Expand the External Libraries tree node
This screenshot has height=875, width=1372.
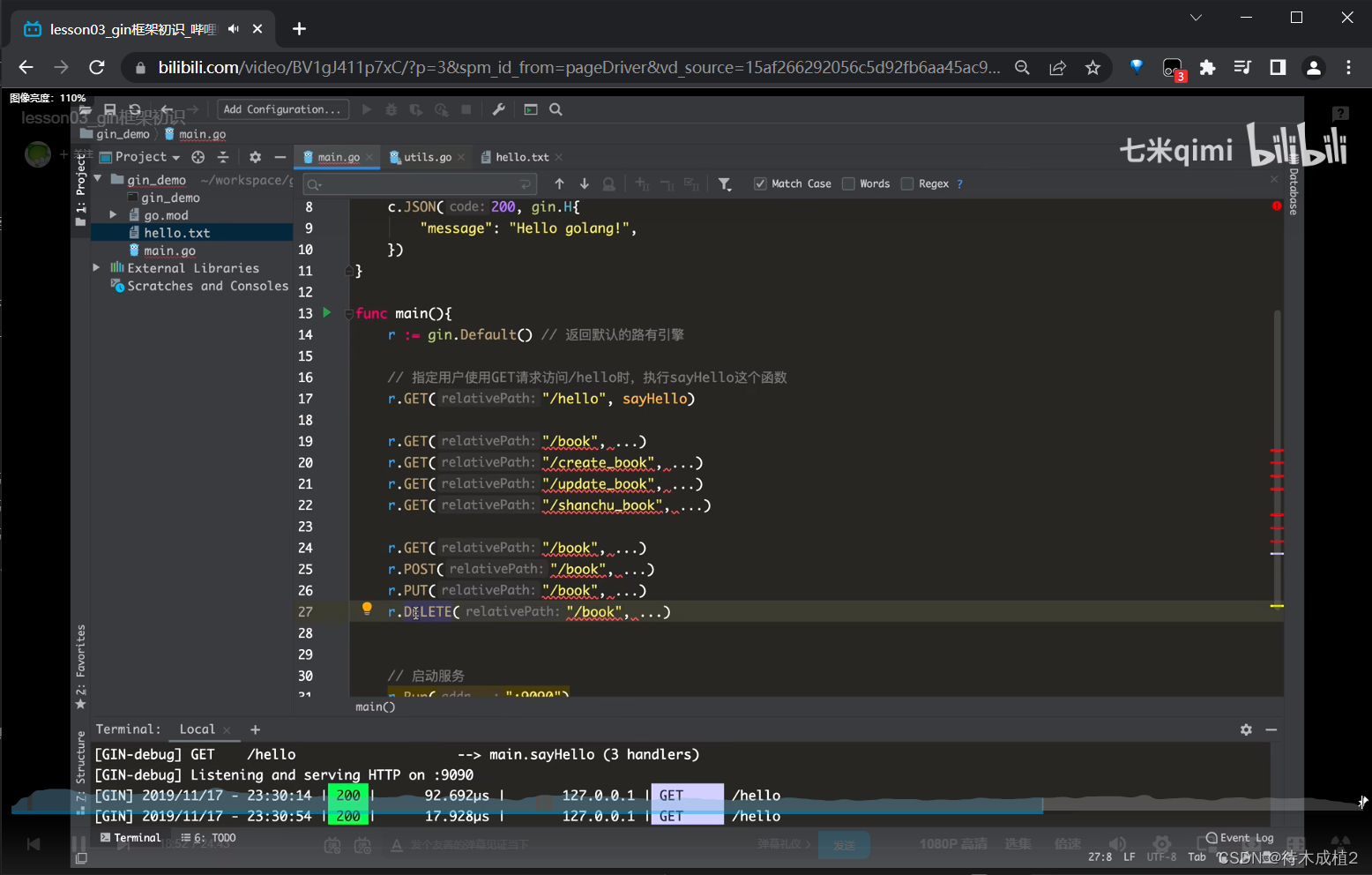point(97,267)
